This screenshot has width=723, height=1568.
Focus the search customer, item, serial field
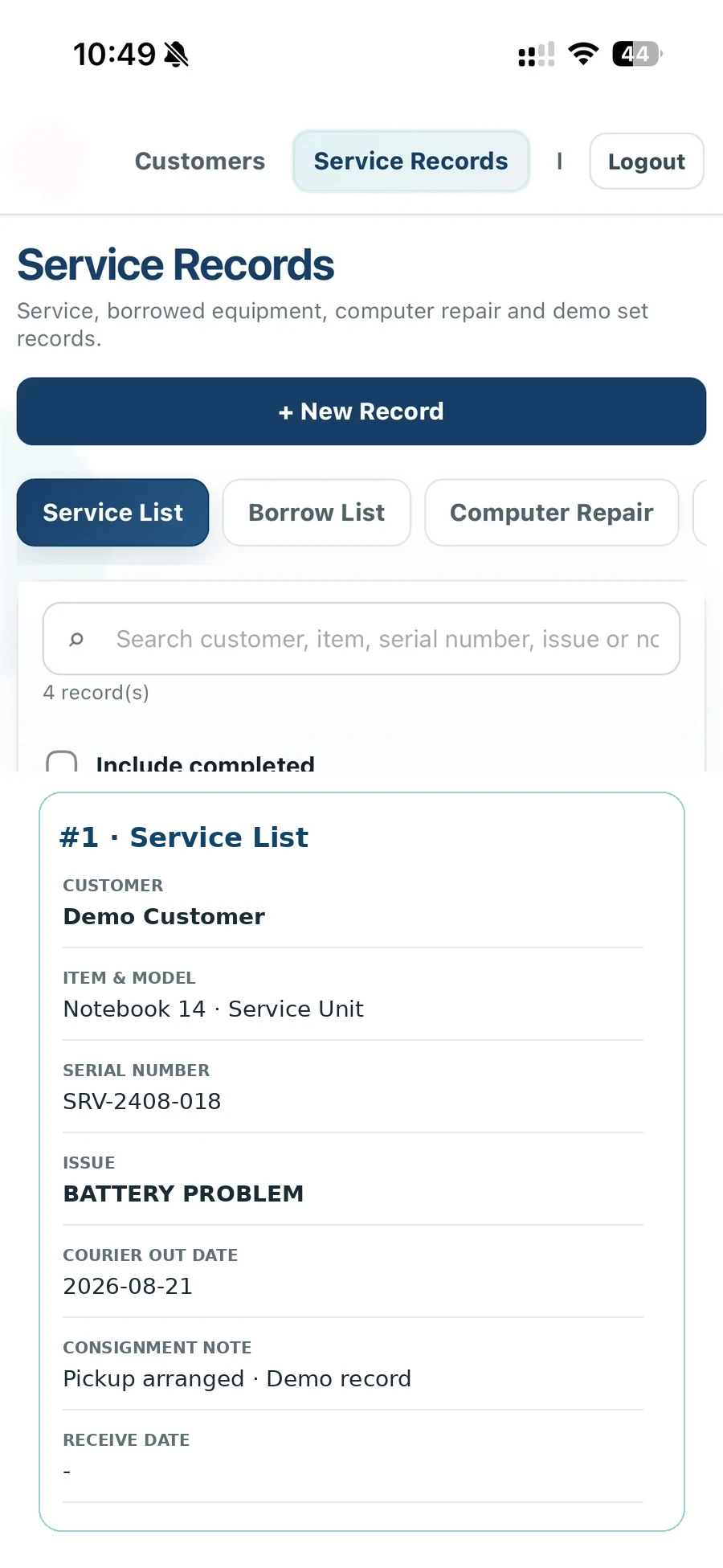361,639
